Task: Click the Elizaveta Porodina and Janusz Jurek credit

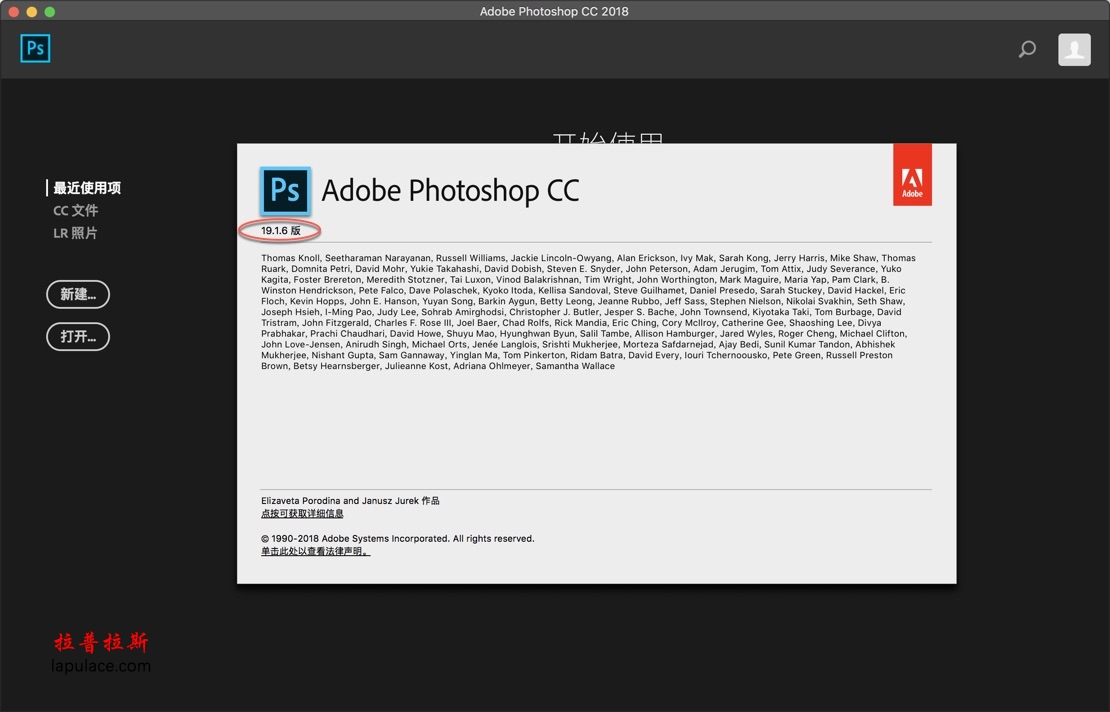Action: click(350, 500)
